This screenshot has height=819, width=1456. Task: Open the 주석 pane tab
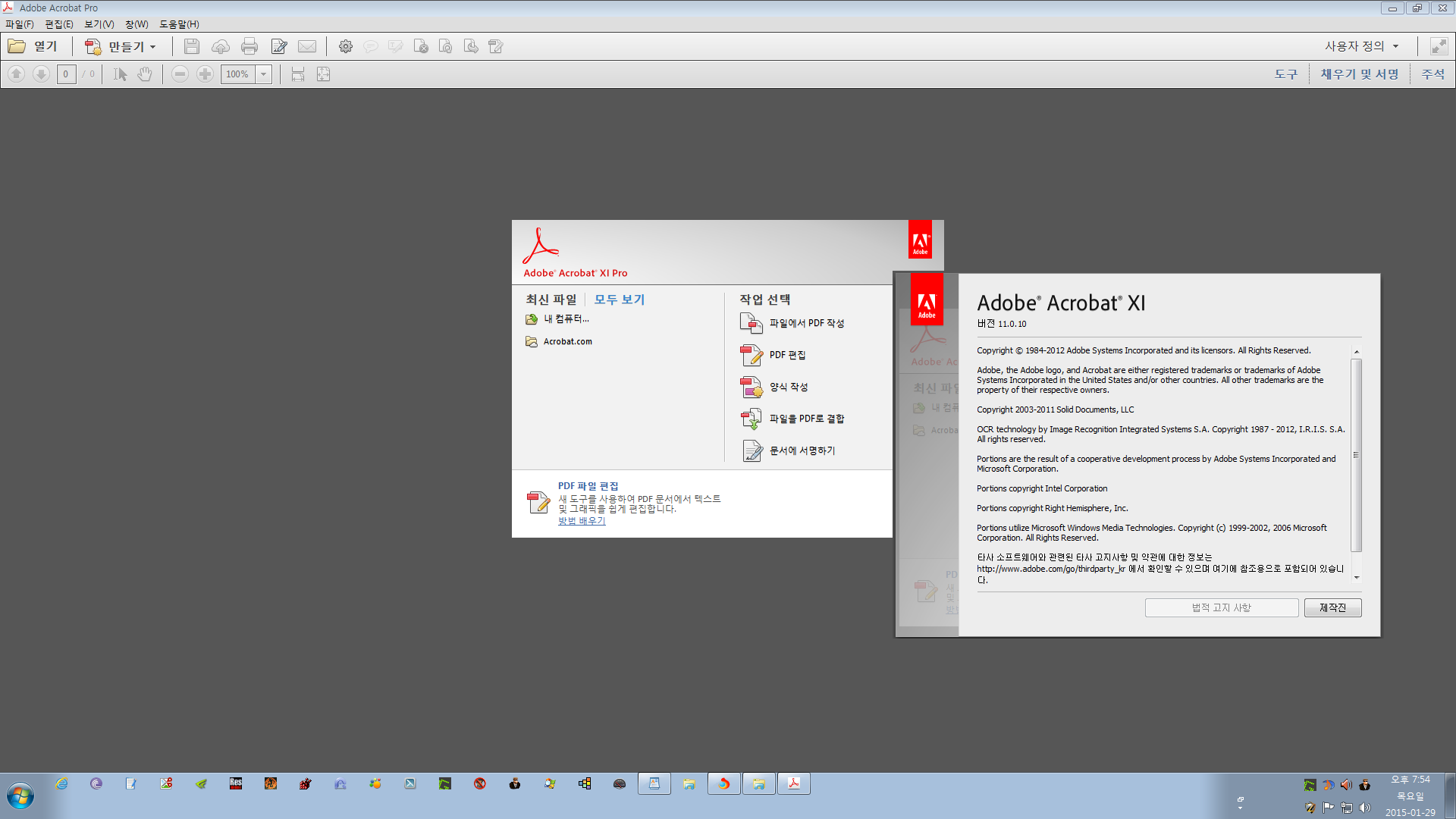point(1433,74)
